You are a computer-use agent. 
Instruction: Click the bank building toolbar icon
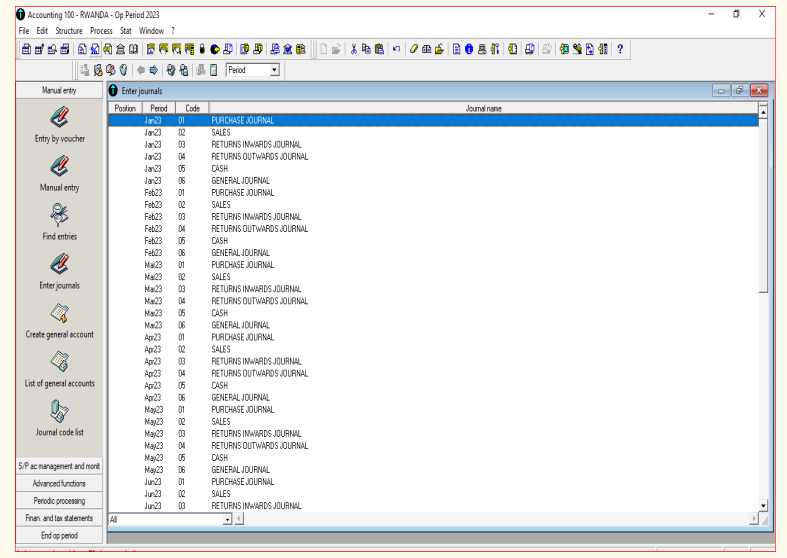point(120,49)
